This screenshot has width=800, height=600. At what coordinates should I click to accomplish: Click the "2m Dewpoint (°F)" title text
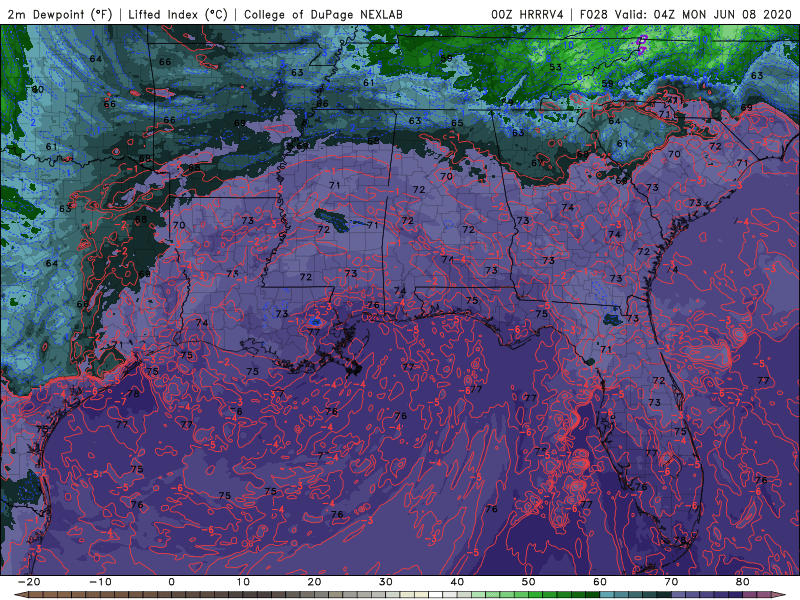click(x=60, y=14)
